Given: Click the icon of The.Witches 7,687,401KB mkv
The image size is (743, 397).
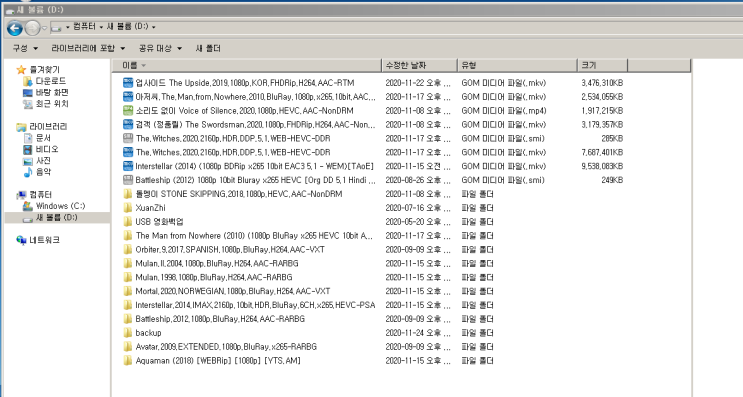Looking at the screenshot, I should (x=128, y=152).
